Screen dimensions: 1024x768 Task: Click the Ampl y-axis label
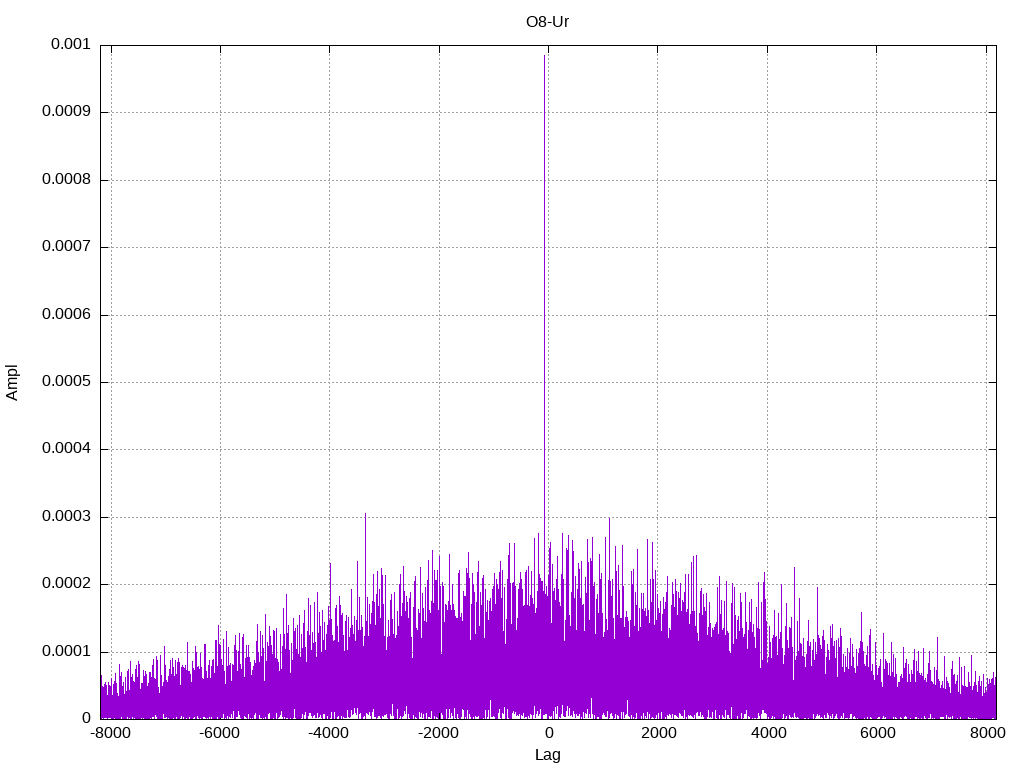click(x=12, y=382)
